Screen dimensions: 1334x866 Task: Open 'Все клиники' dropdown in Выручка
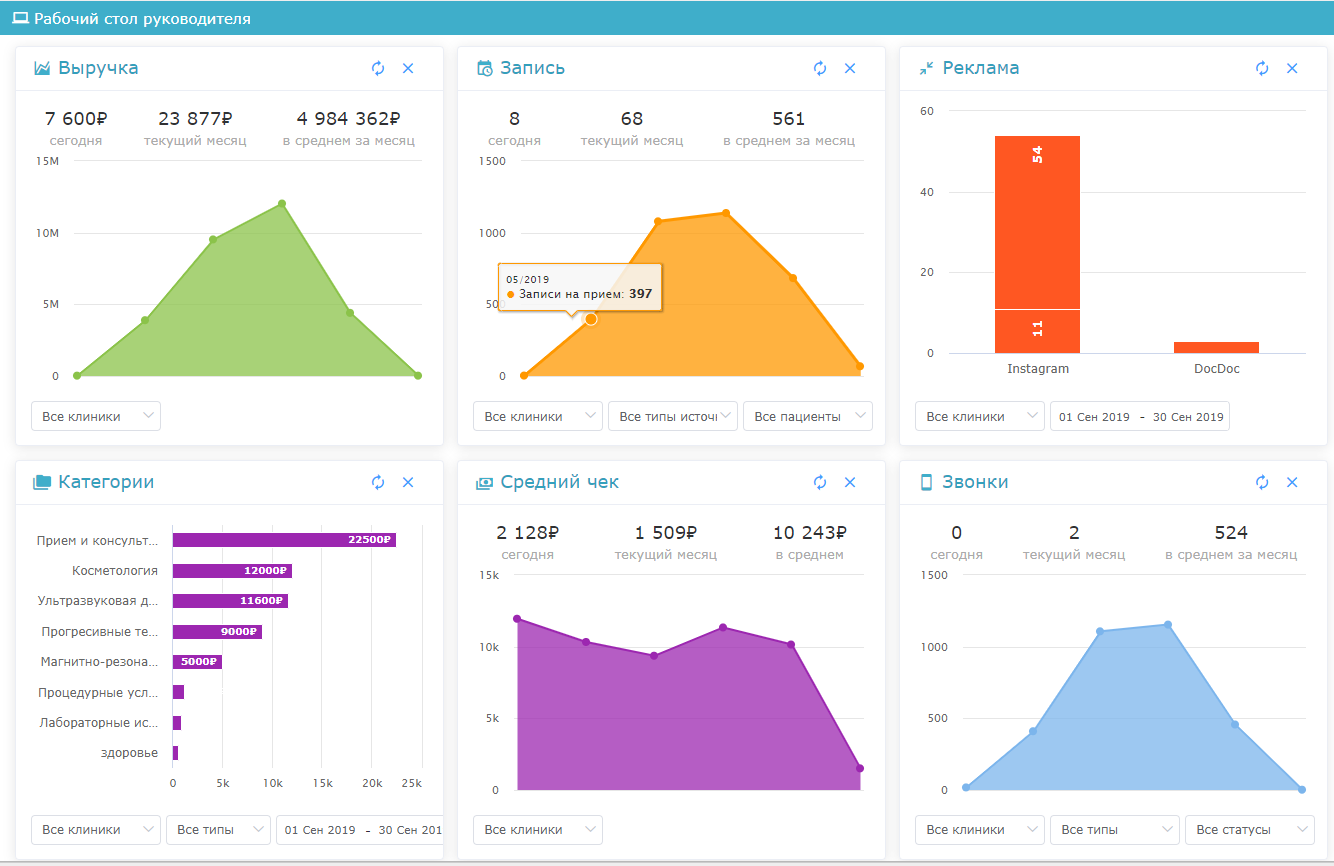tap(96, 416)
